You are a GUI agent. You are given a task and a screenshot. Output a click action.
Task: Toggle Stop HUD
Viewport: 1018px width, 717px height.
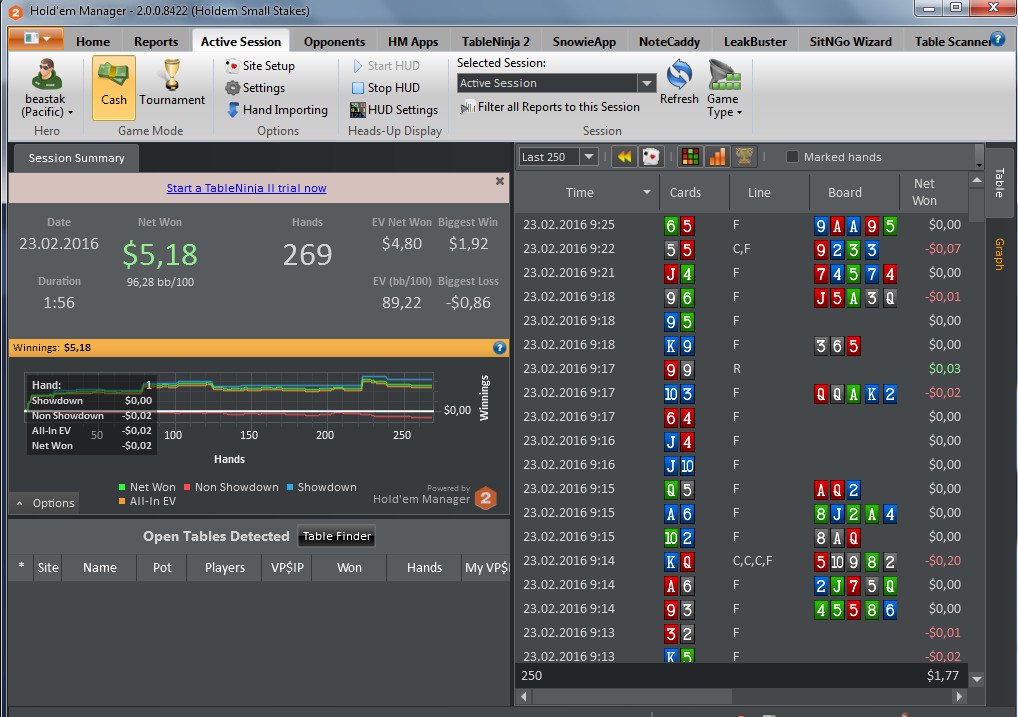click(x=386, y=88)
